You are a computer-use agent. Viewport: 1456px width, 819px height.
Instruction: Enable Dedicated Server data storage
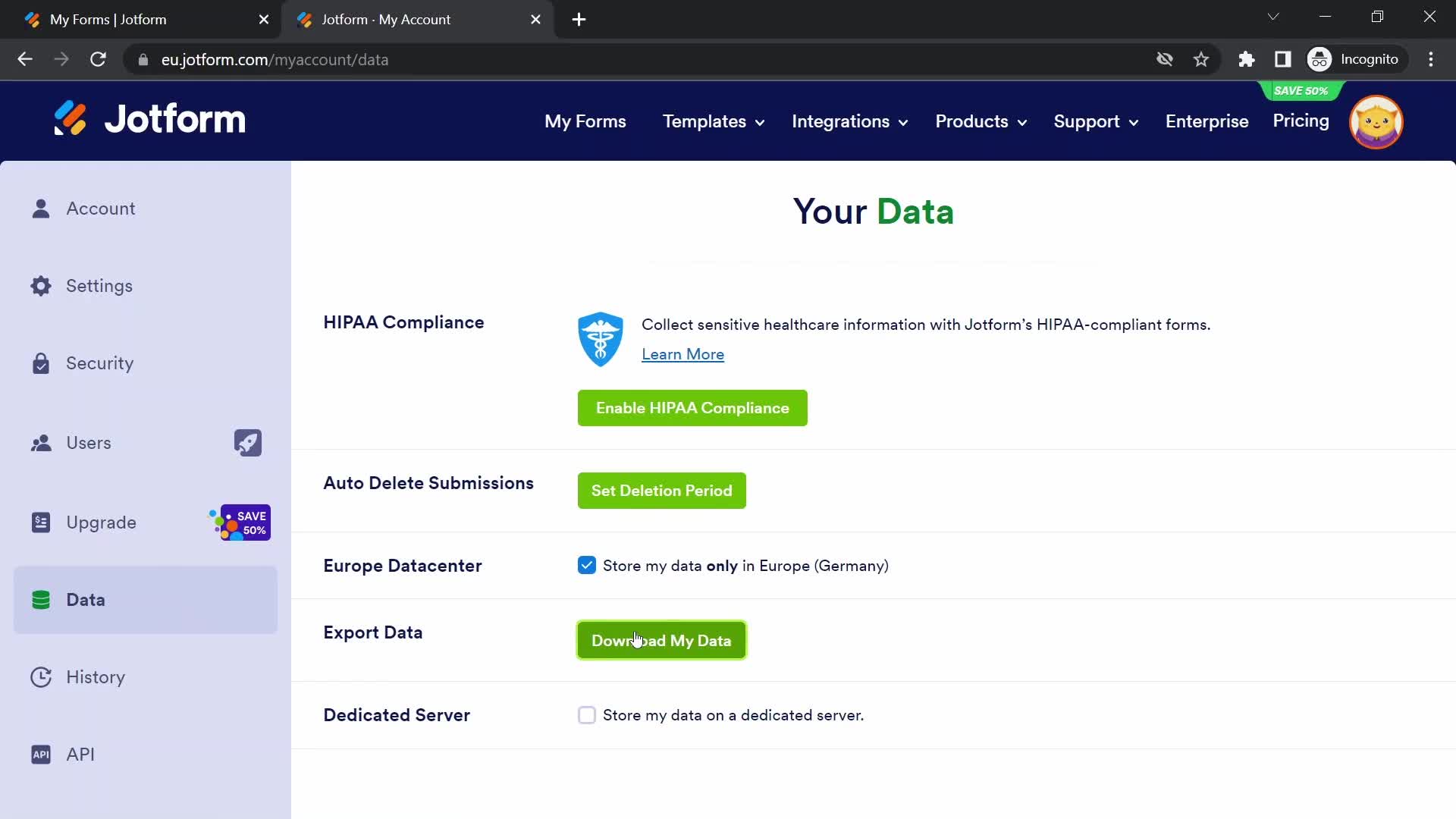coord(588,715)
